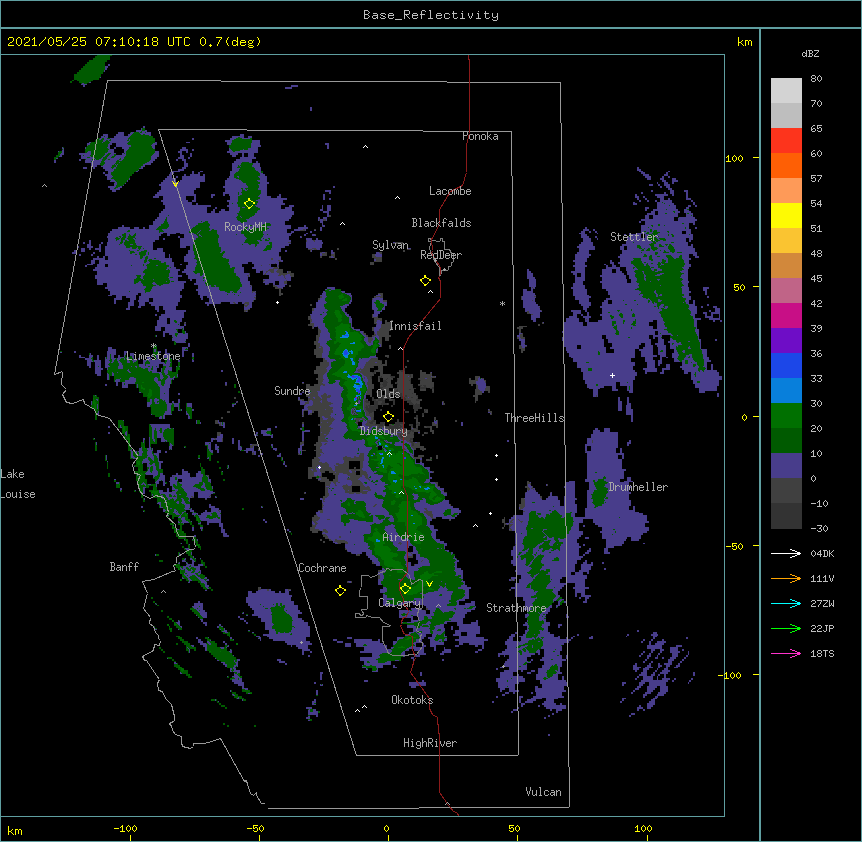Click white cross marker south of Stettler
The height and width of the screenshot is (842, 862).
pyautogui.click(x=612, y=375)
